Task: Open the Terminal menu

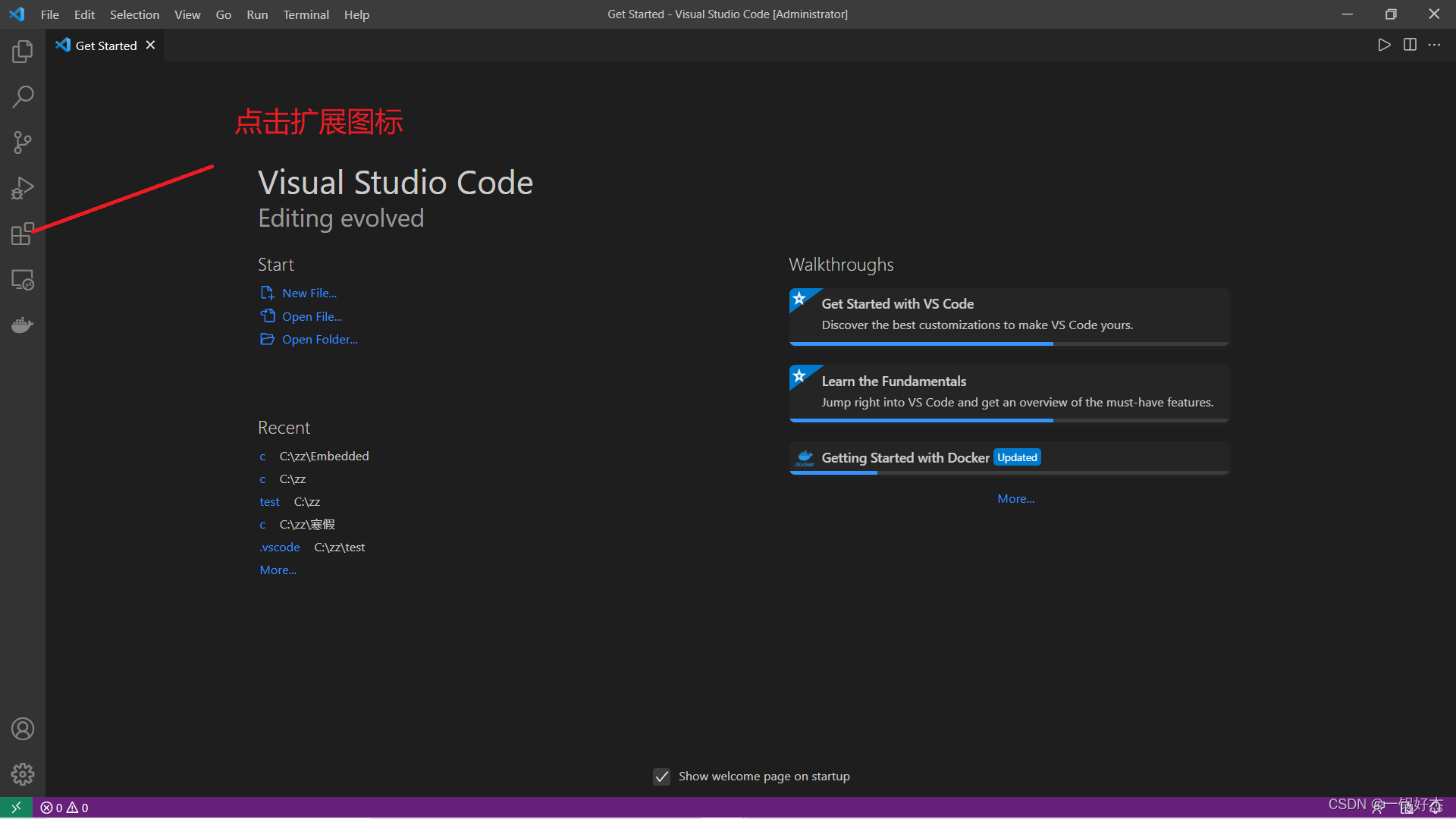Action: pyautogui.click(x=306, y=14)
